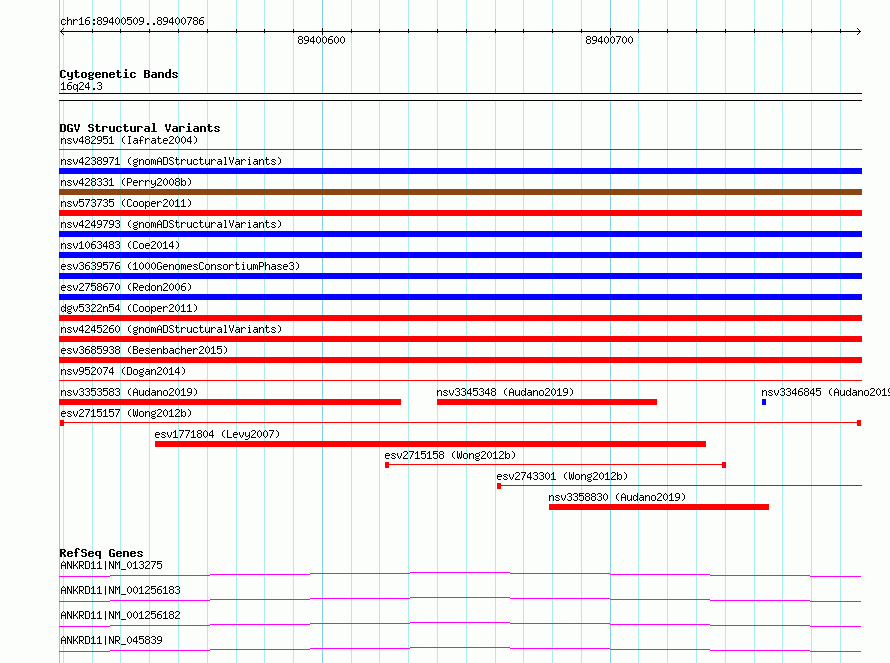The image size is (890, 663).
Task: Open variant esv3685938 (Besenbacher2015)
Action: [x=144, y=350]
